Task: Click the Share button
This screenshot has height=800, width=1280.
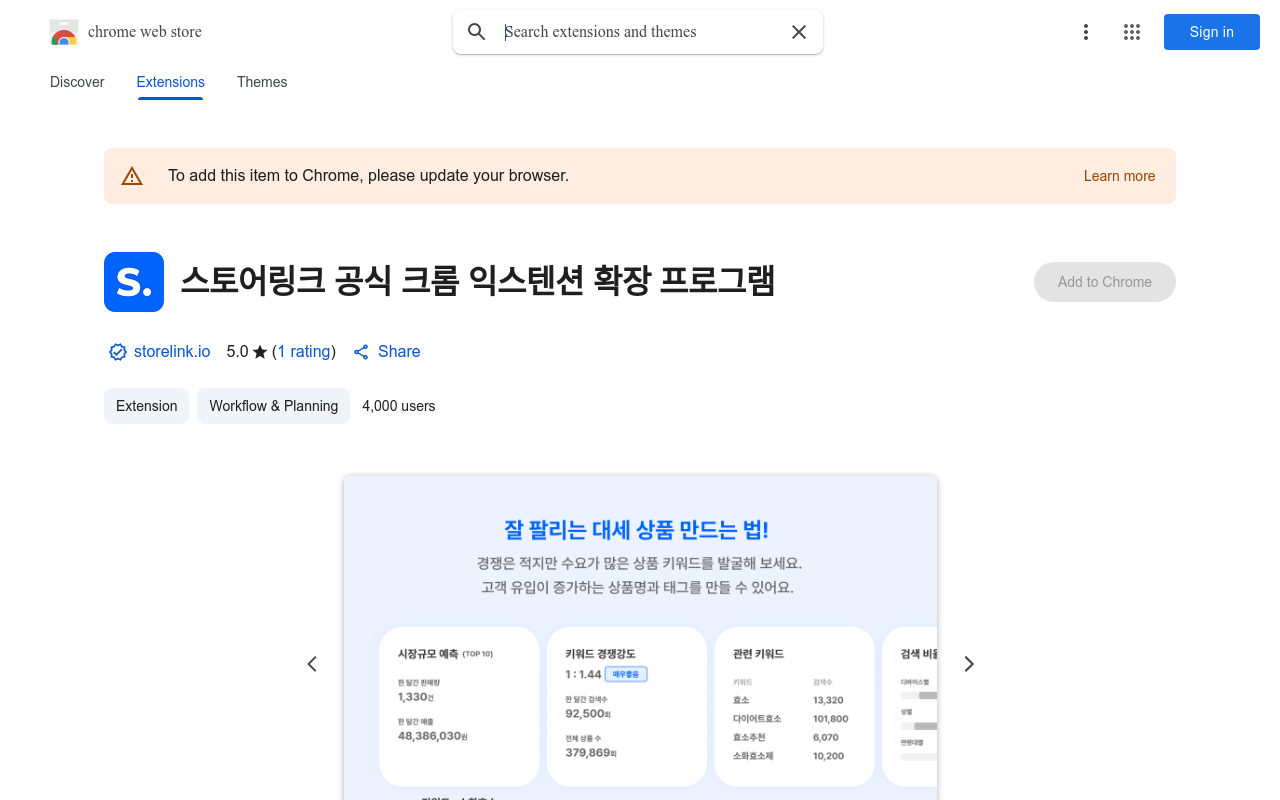Action: (387, 352)
